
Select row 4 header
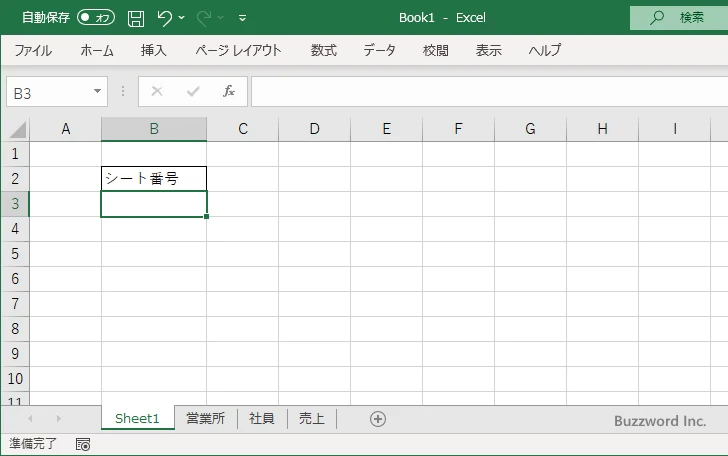point(15,229)
